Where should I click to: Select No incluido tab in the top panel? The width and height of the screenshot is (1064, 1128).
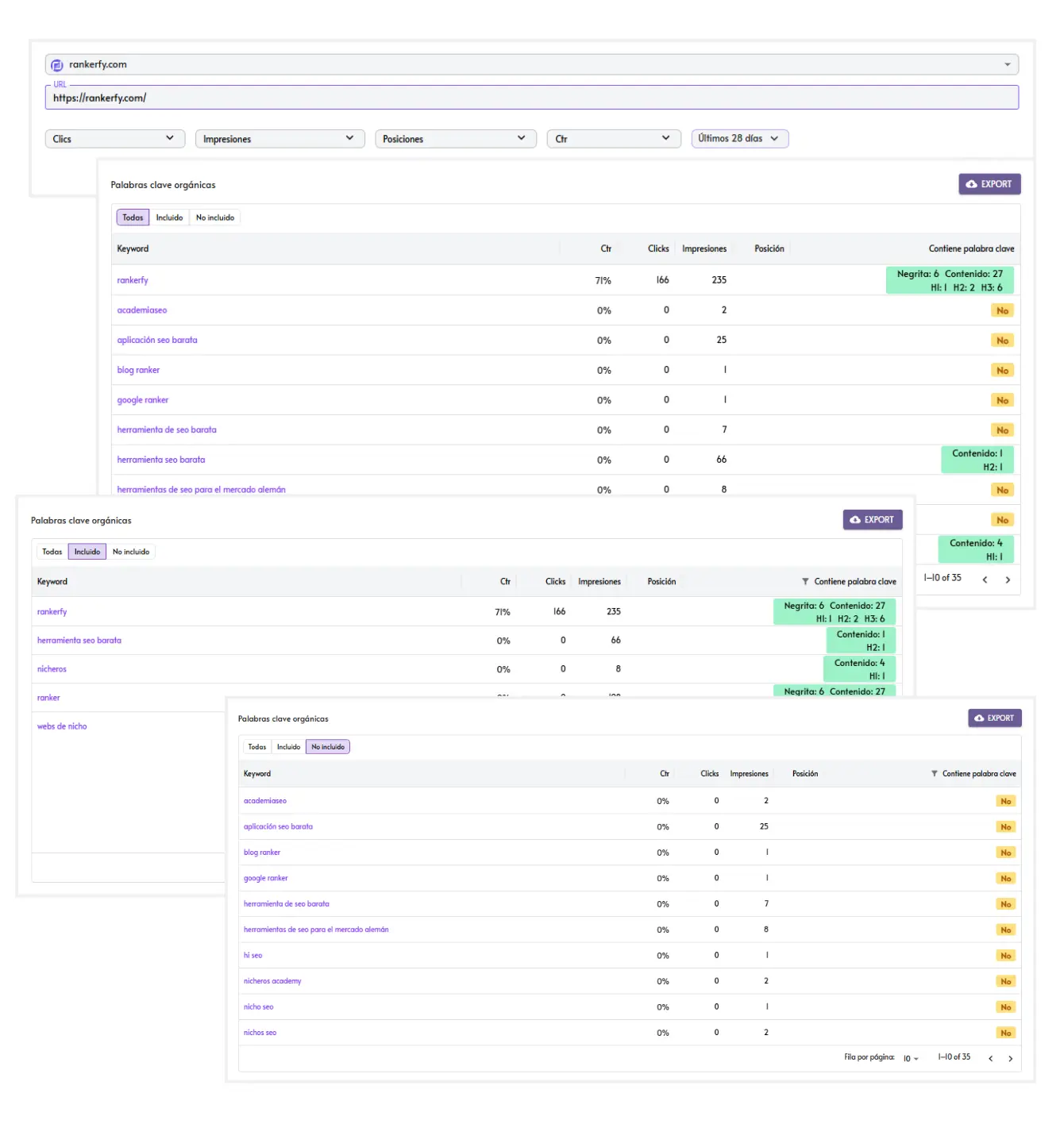pyautogui.click(x=215, y=218)
